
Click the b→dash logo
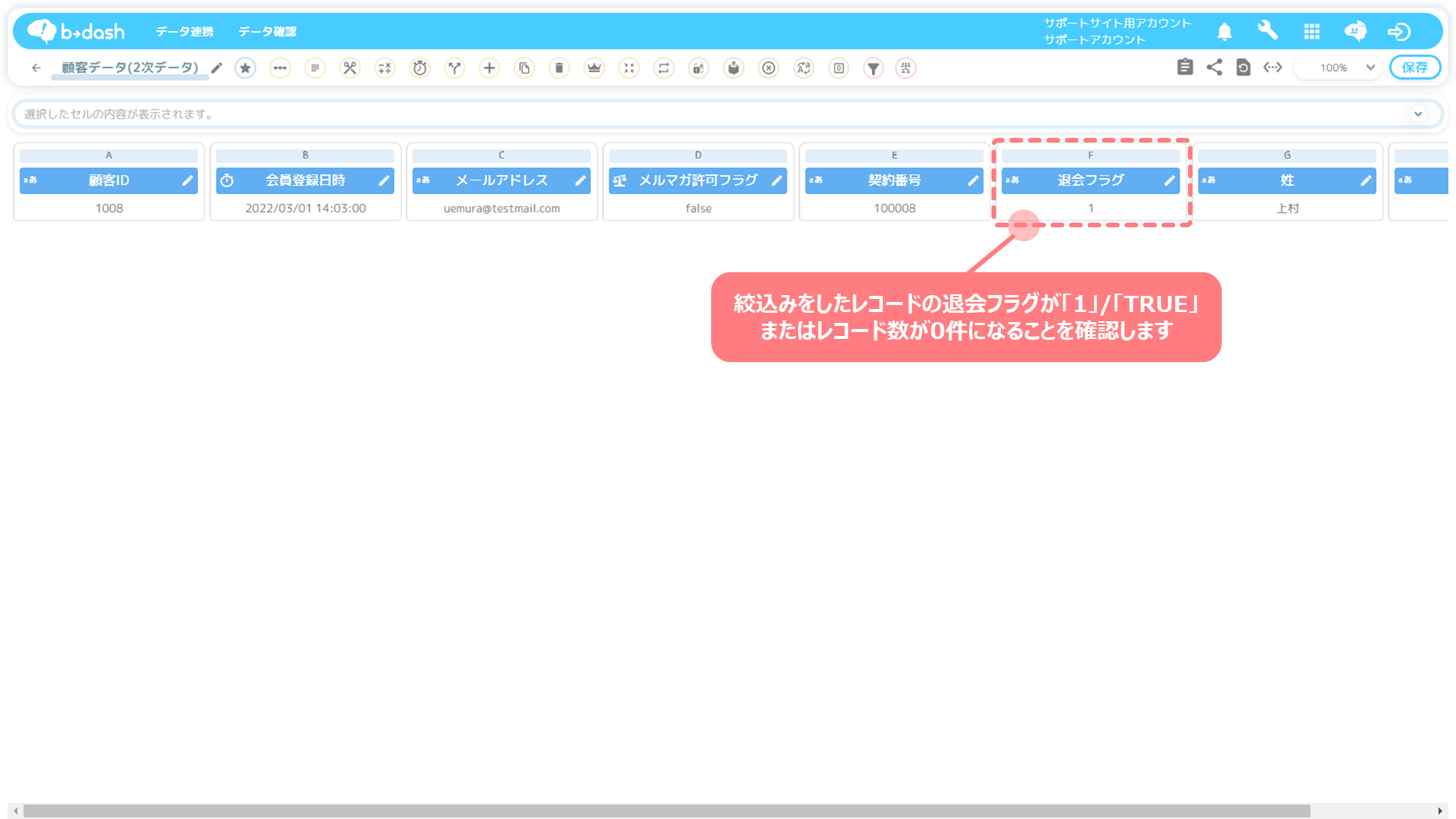pos(76,31)
